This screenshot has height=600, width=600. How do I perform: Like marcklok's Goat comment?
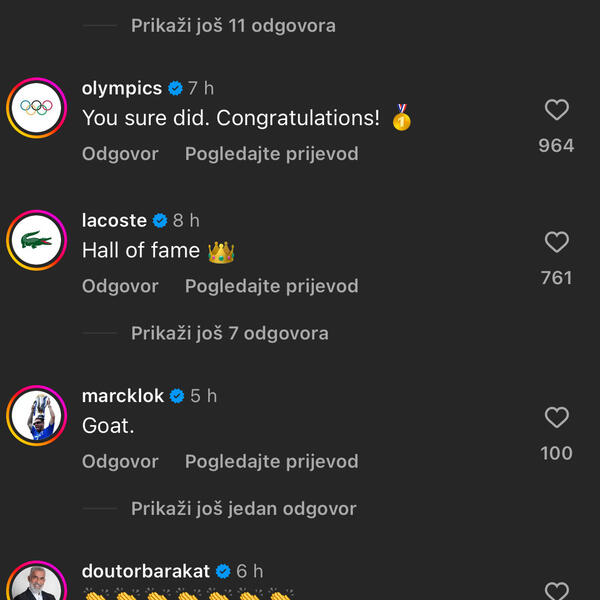click(x=556, y=417)
